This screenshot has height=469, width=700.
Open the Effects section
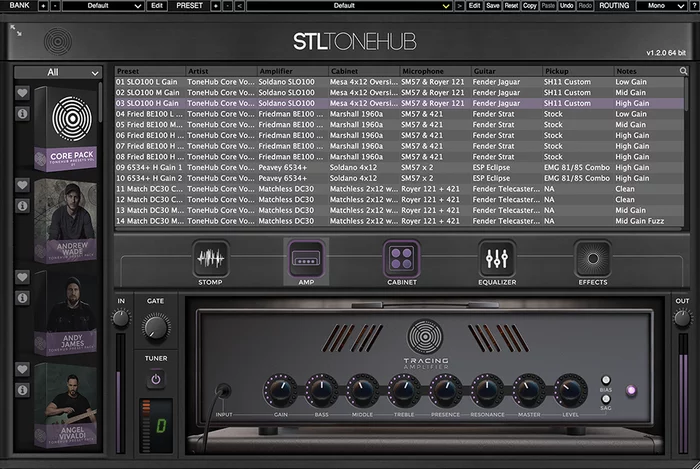(x=593, y=259)
